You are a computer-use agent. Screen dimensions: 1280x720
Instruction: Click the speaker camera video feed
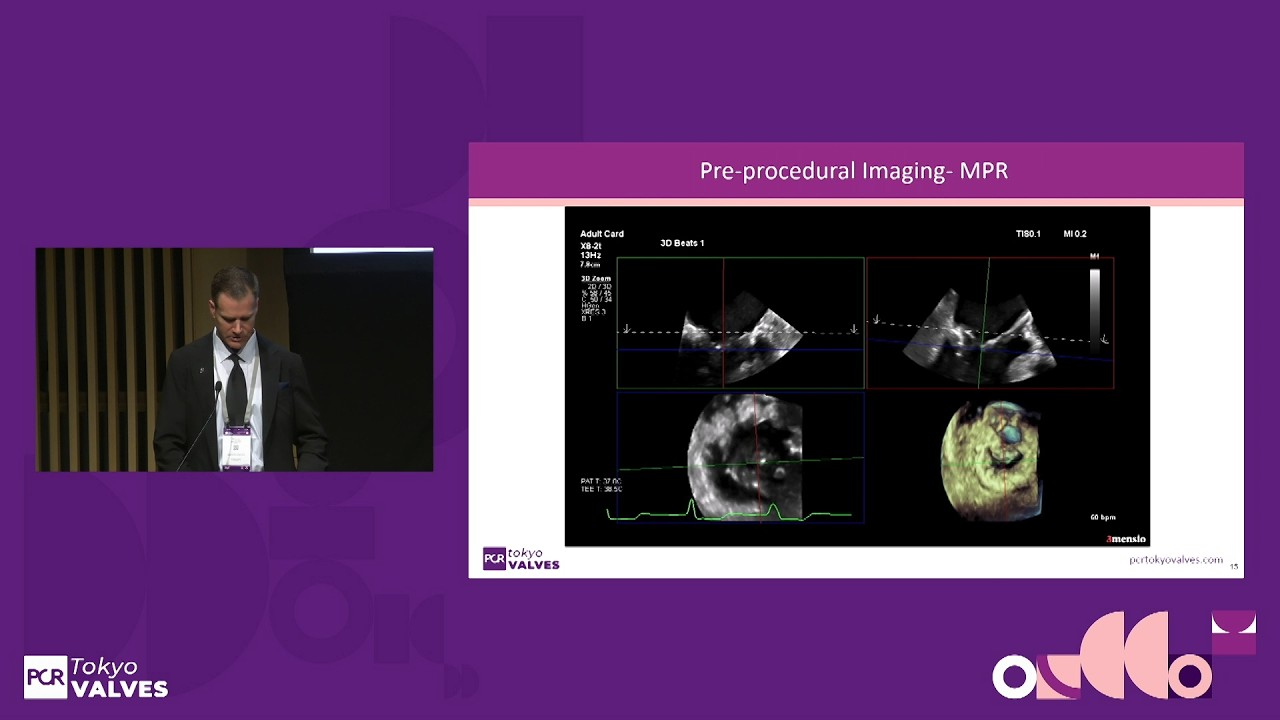pos(234,360)
